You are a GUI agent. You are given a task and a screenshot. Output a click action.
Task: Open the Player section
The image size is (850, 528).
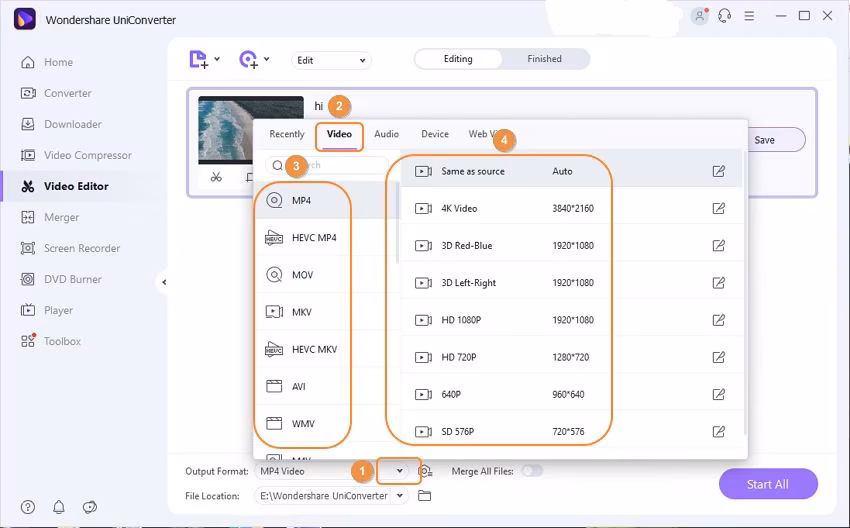(x=46, y=310)
